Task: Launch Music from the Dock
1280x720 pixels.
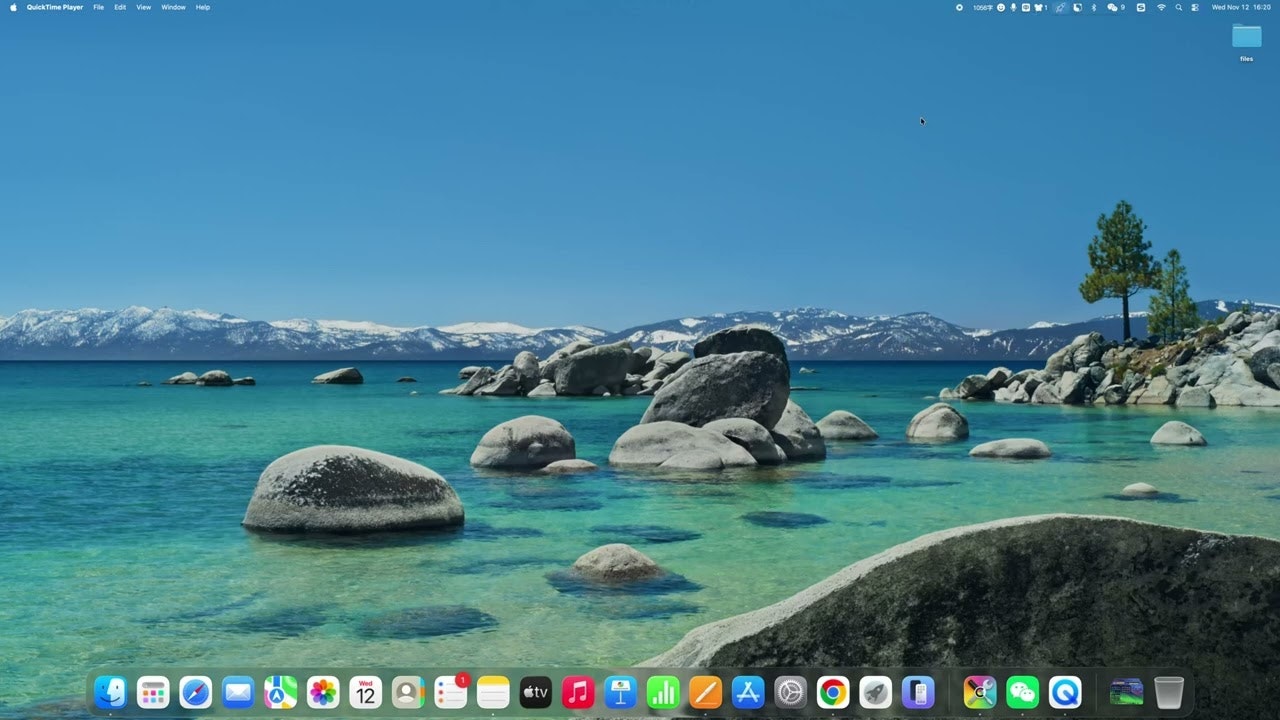Action: 578,692
